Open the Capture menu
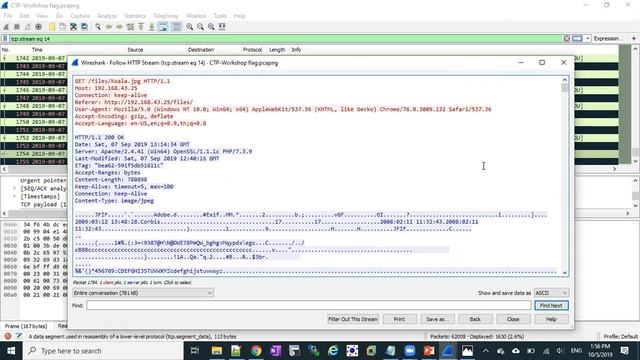640x360 pixels. pyautogui.click(x=80, y=16)
